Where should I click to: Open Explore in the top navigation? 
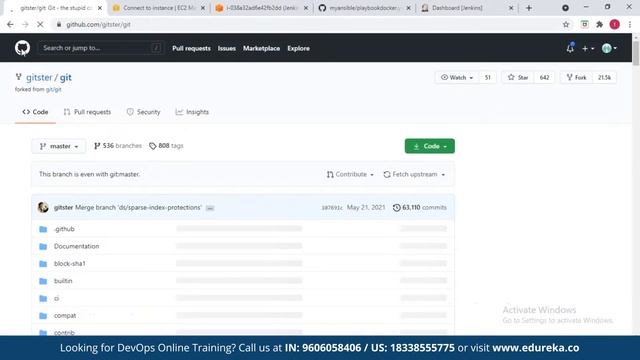(x=298, y=48)
